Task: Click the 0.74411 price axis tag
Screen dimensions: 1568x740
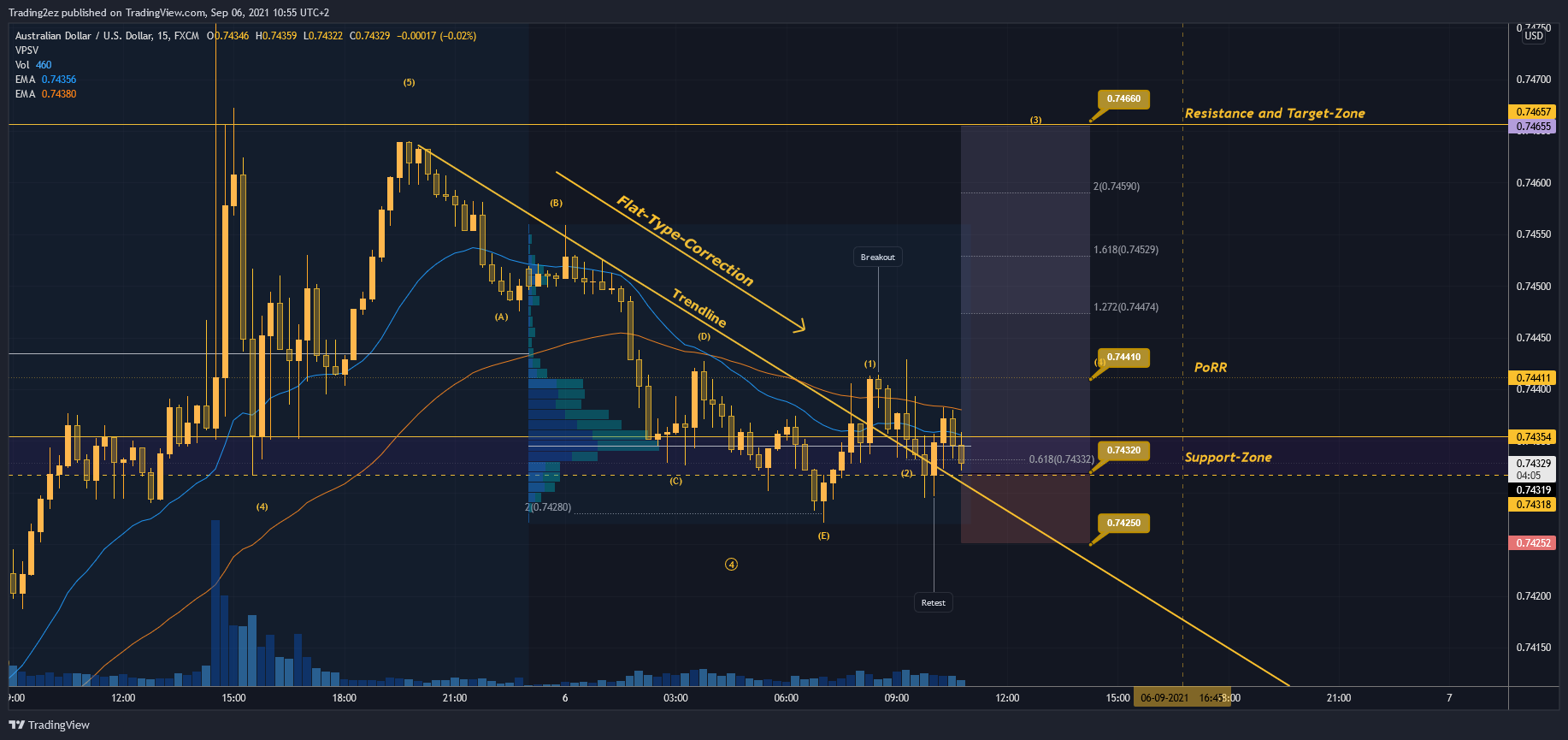Action: tap(1534, 377)
